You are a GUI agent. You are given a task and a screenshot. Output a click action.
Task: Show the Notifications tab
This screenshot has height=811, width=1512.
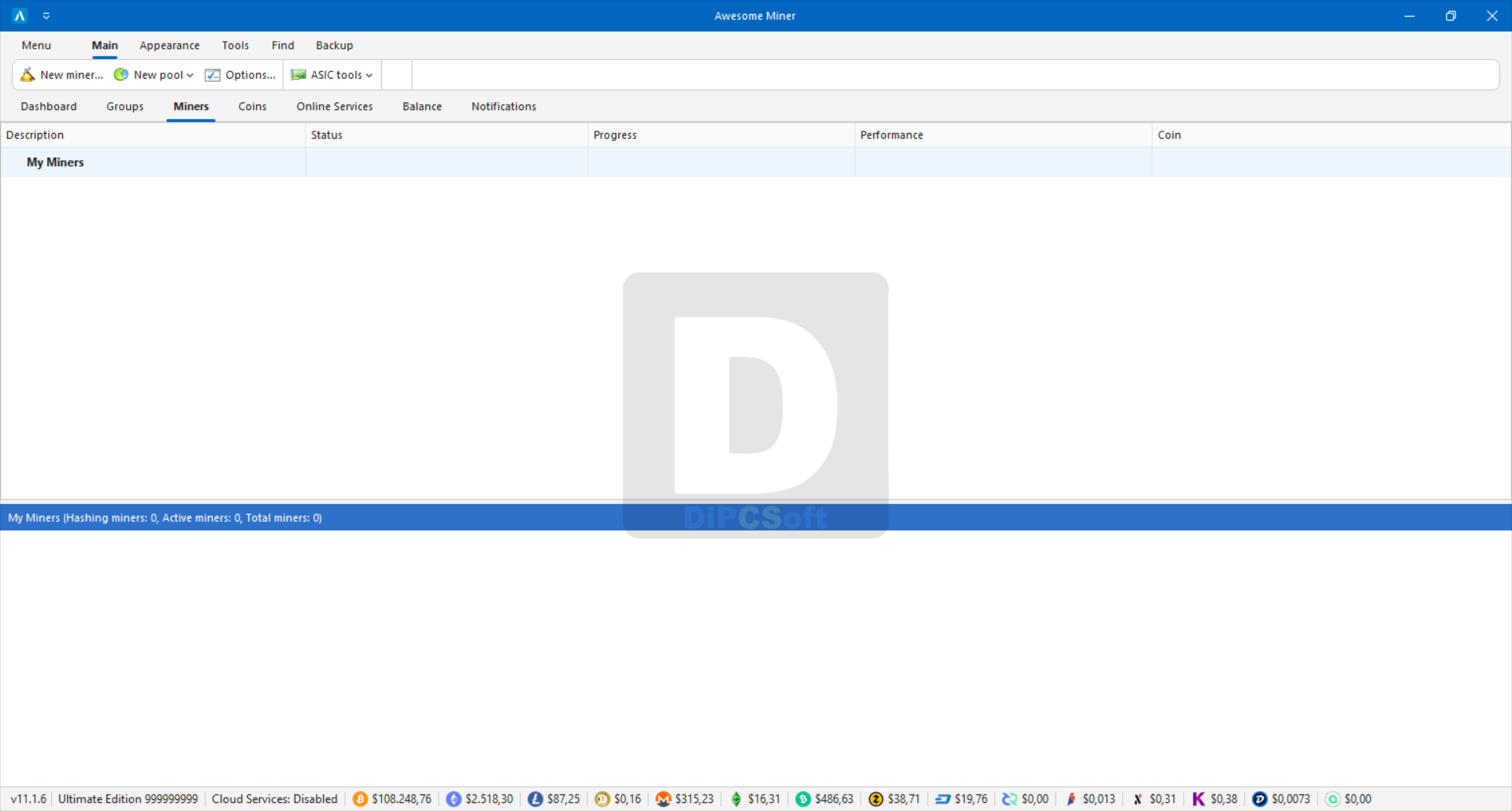point(504,106)
